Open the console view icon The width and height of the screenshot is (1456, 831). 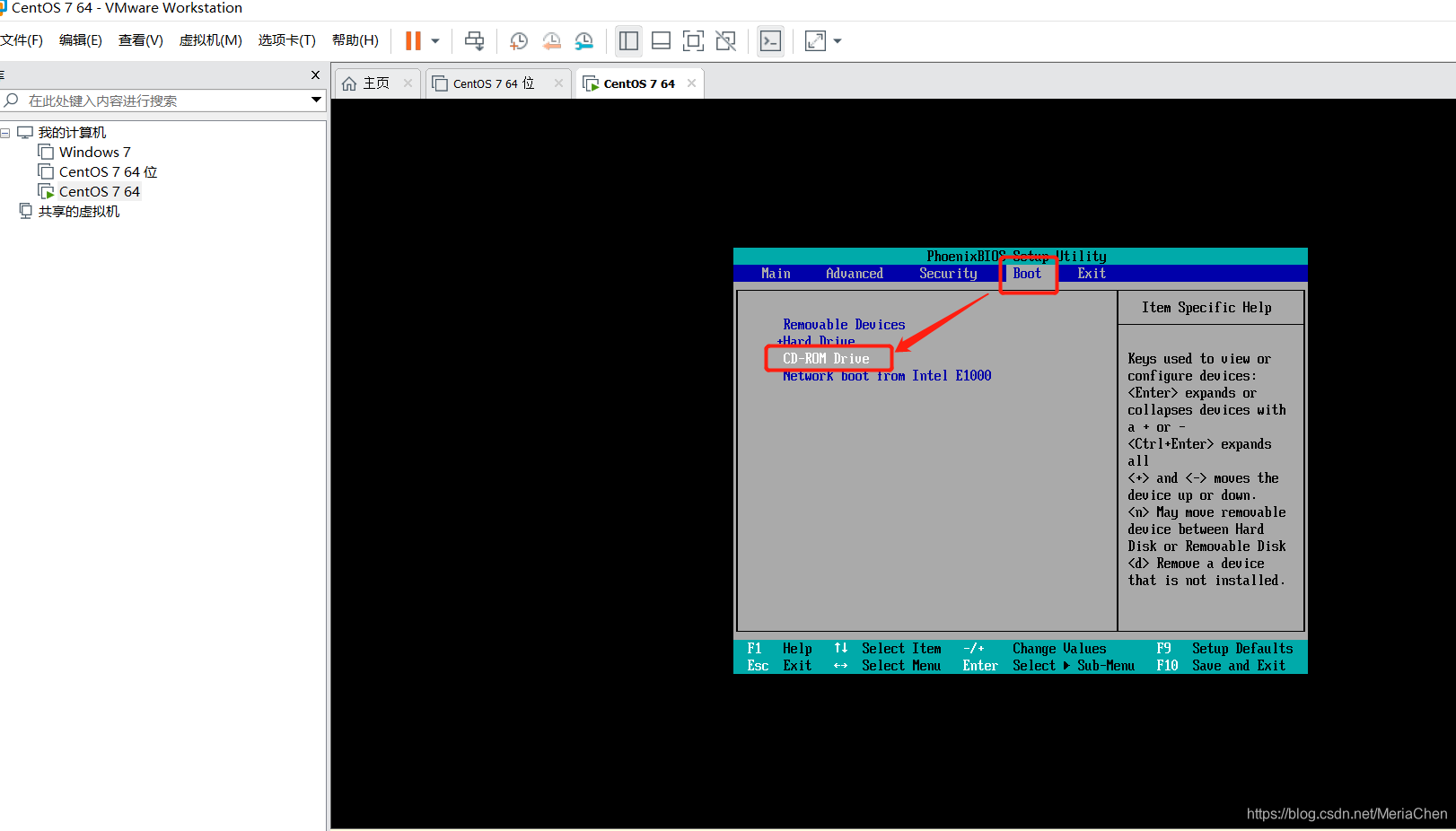tap(770, 40)
